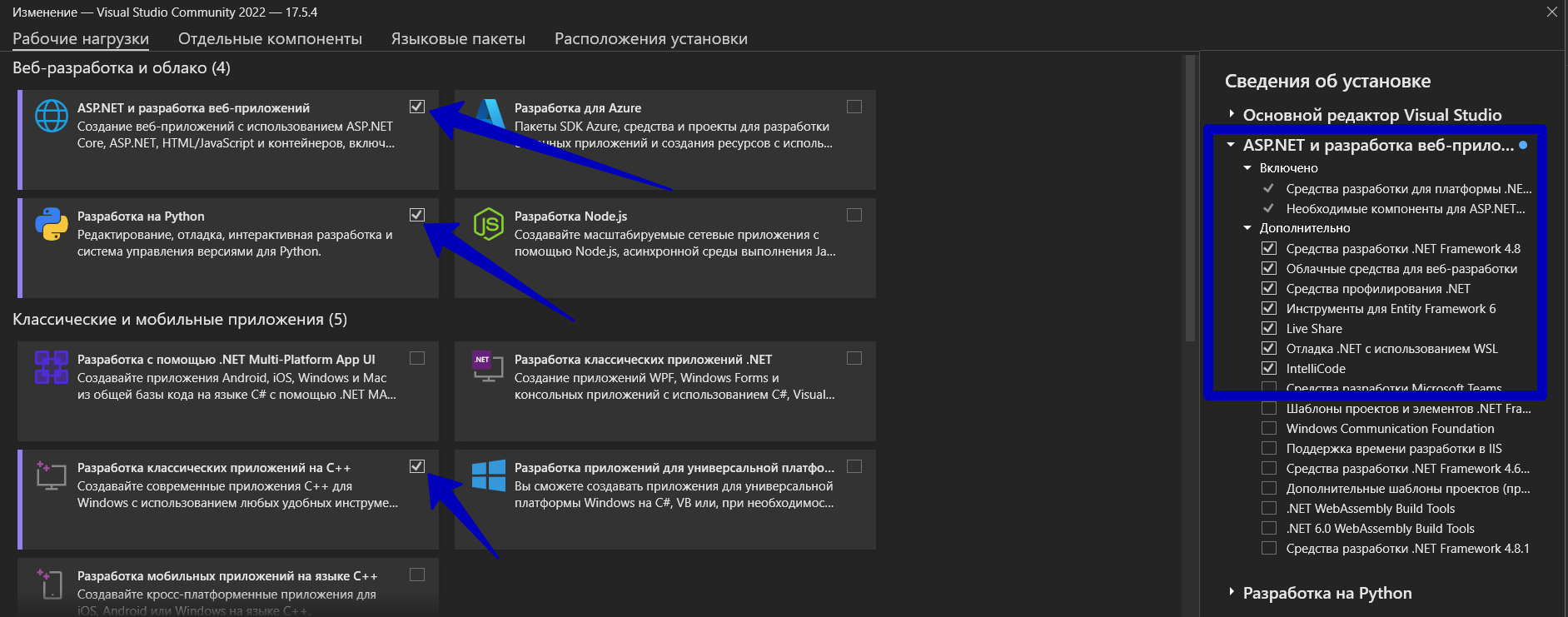
Task: Uncheck Отладка .NET с использованием WSL
Action: click(x=1269, y=348)
